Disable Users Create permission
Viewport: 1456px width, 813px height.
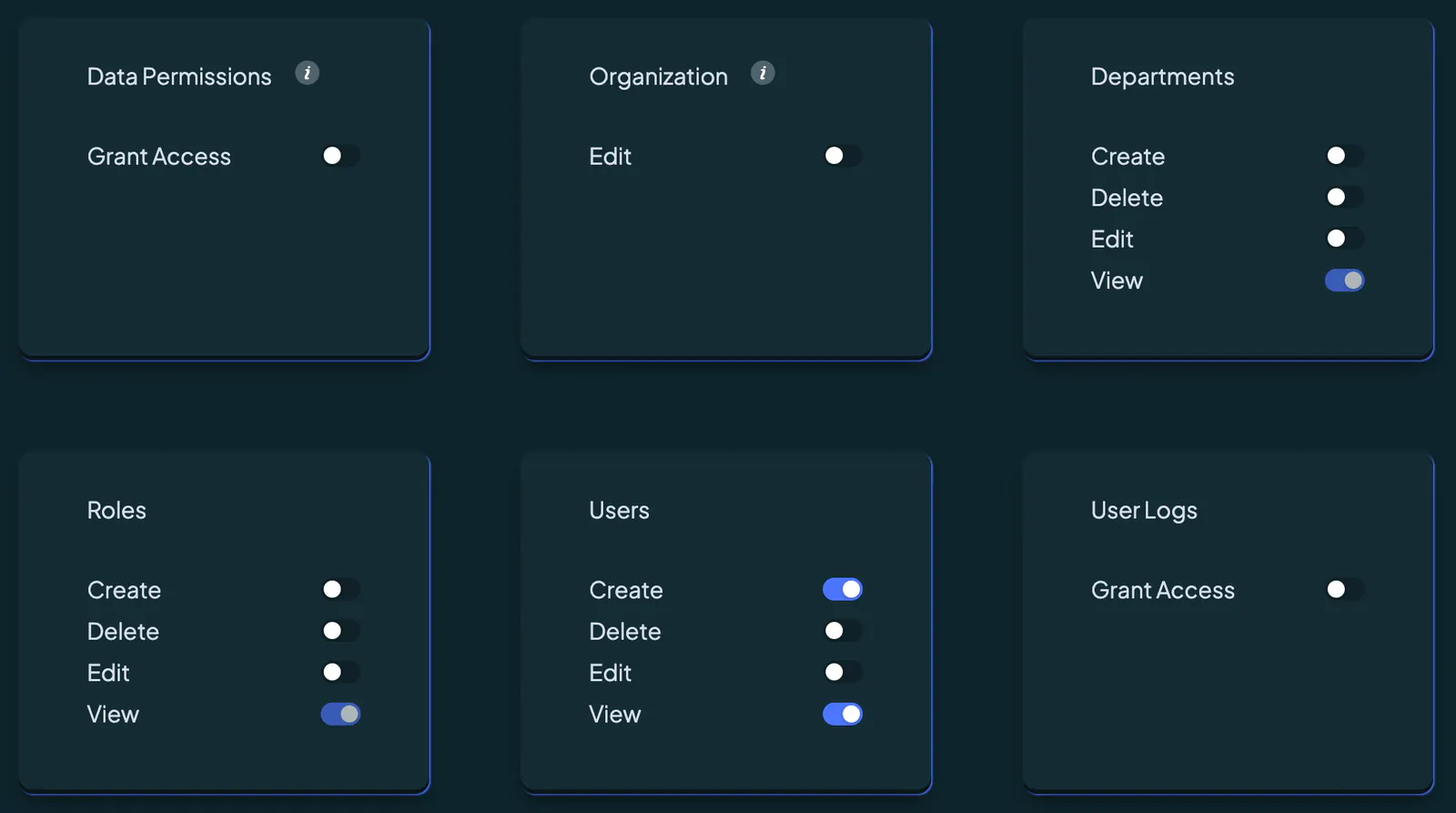tap(843, 589)
